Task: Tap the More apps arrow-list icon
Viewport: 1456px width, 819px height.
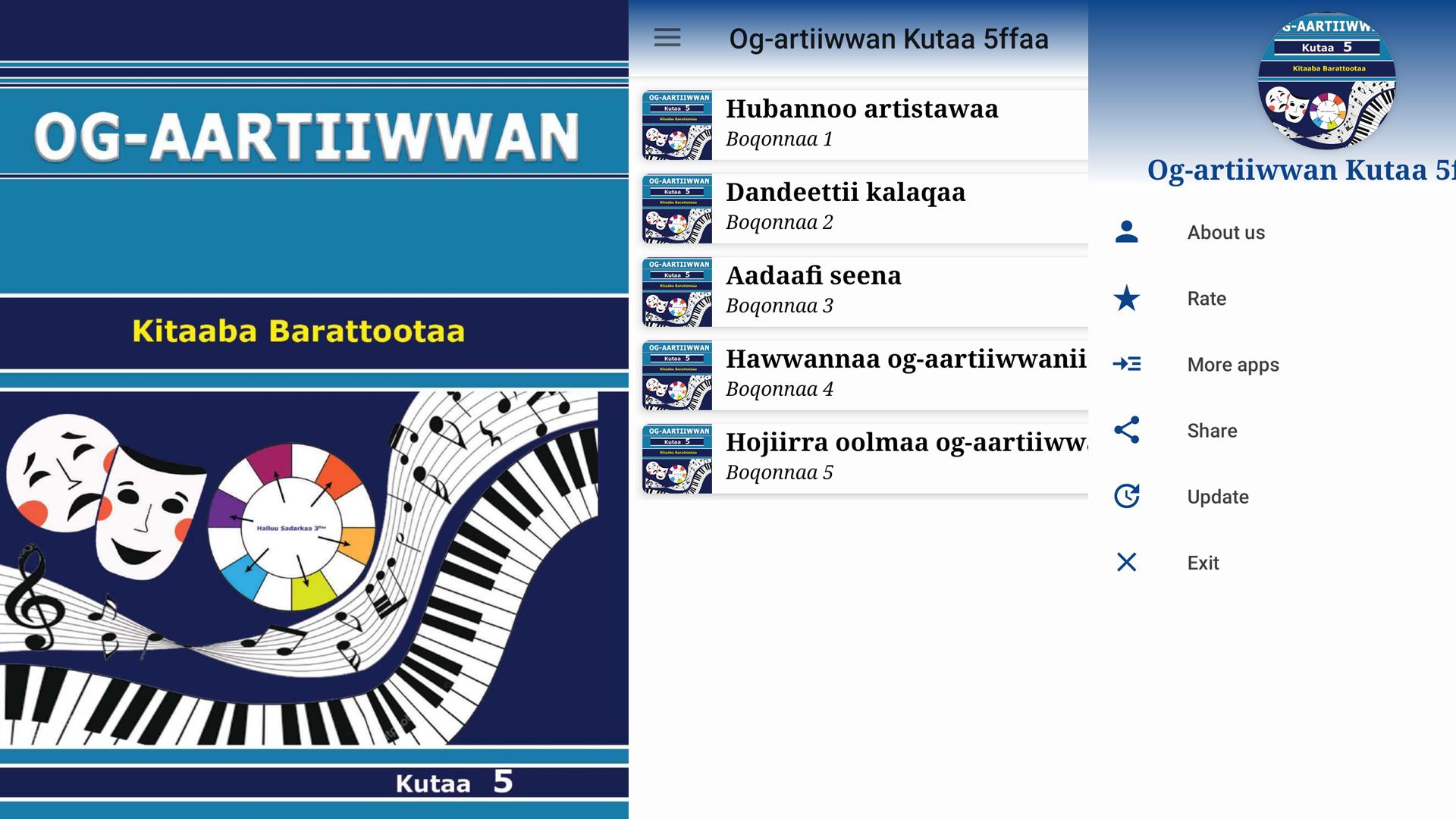Action: pos(1127,364)
